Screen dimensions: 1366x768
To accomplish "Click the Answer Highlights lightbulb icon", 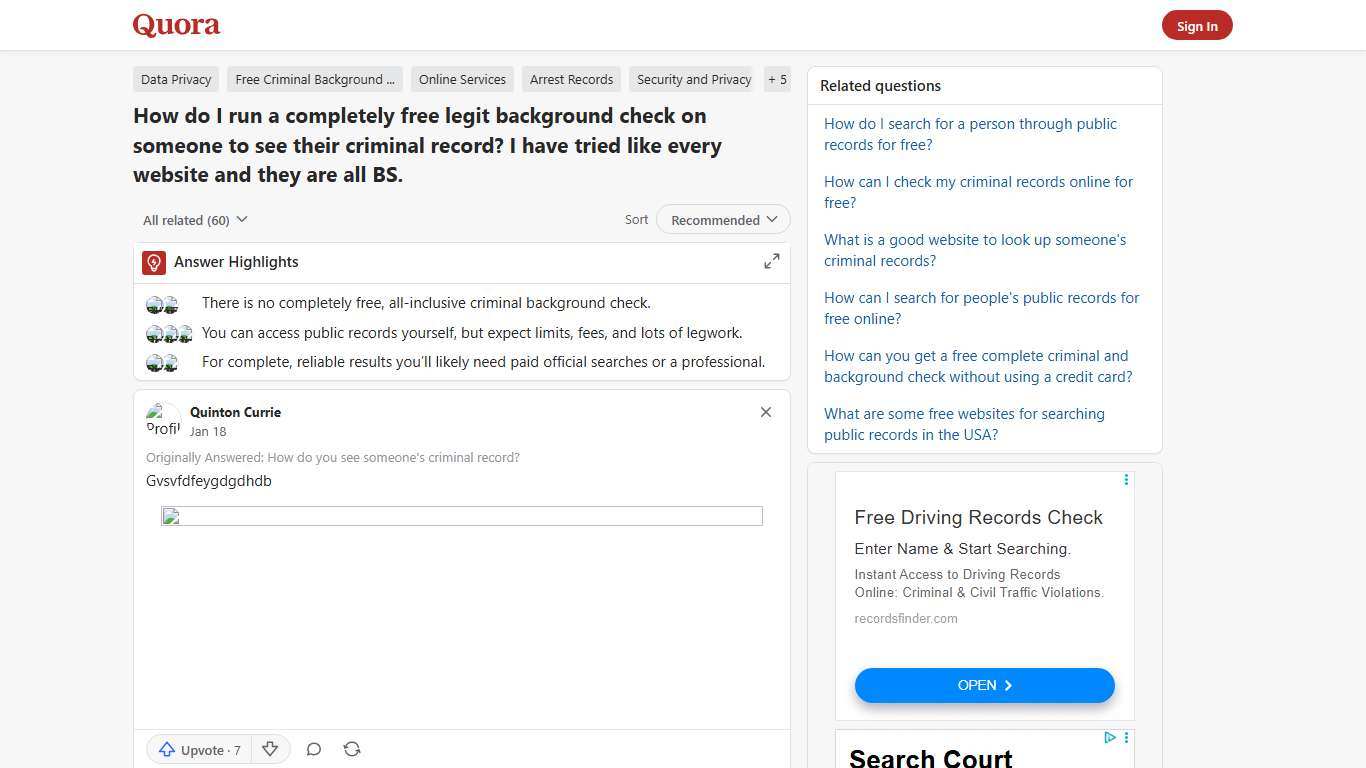I will 153,262.
